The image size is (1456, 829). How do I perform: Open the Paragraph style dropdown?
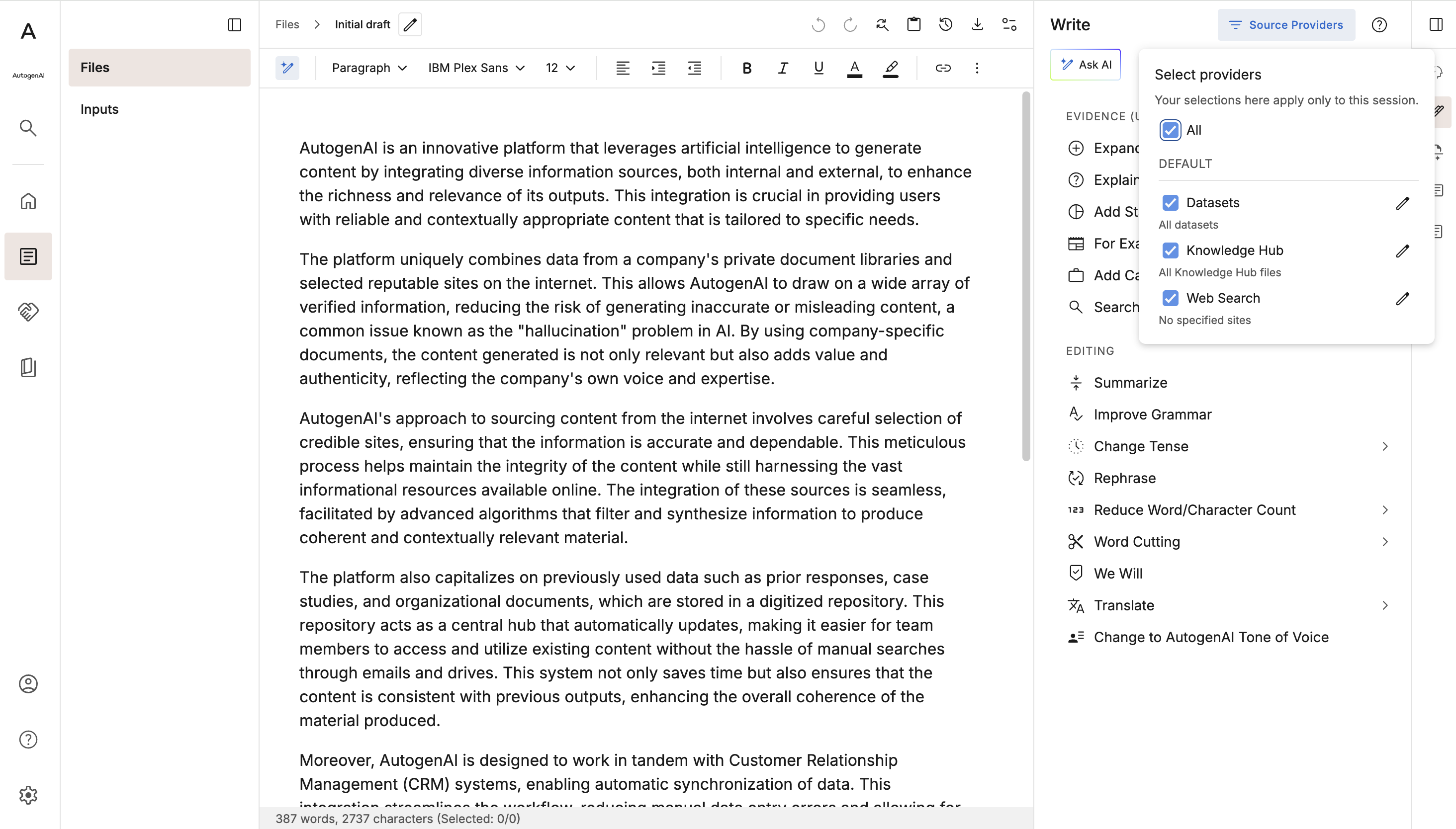pos(369,68)
